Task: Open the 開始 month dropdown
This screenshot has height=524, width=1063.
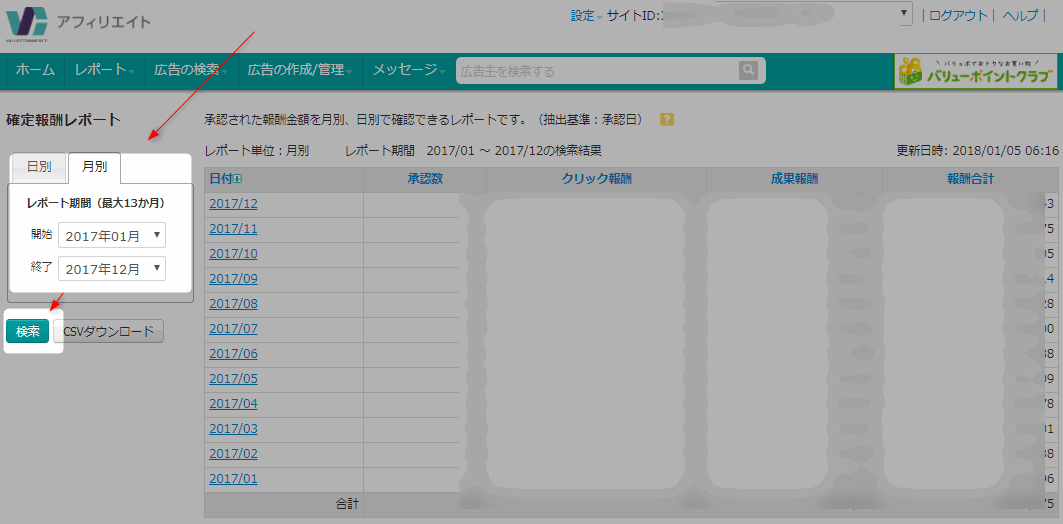Action: click(x=111, y=236)
